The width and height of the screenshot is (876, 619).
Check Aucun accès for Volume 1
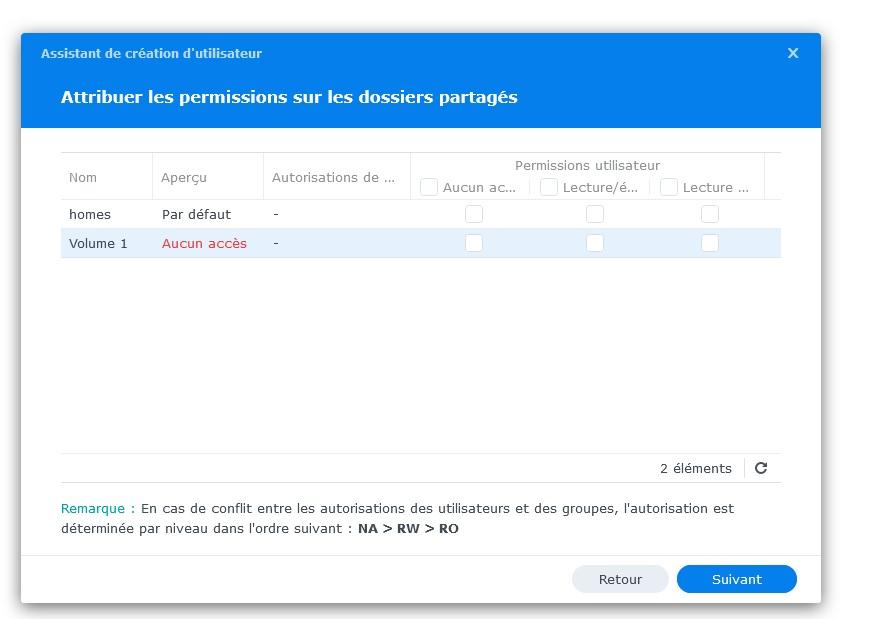pyautogui.click(x=474, y=243)
